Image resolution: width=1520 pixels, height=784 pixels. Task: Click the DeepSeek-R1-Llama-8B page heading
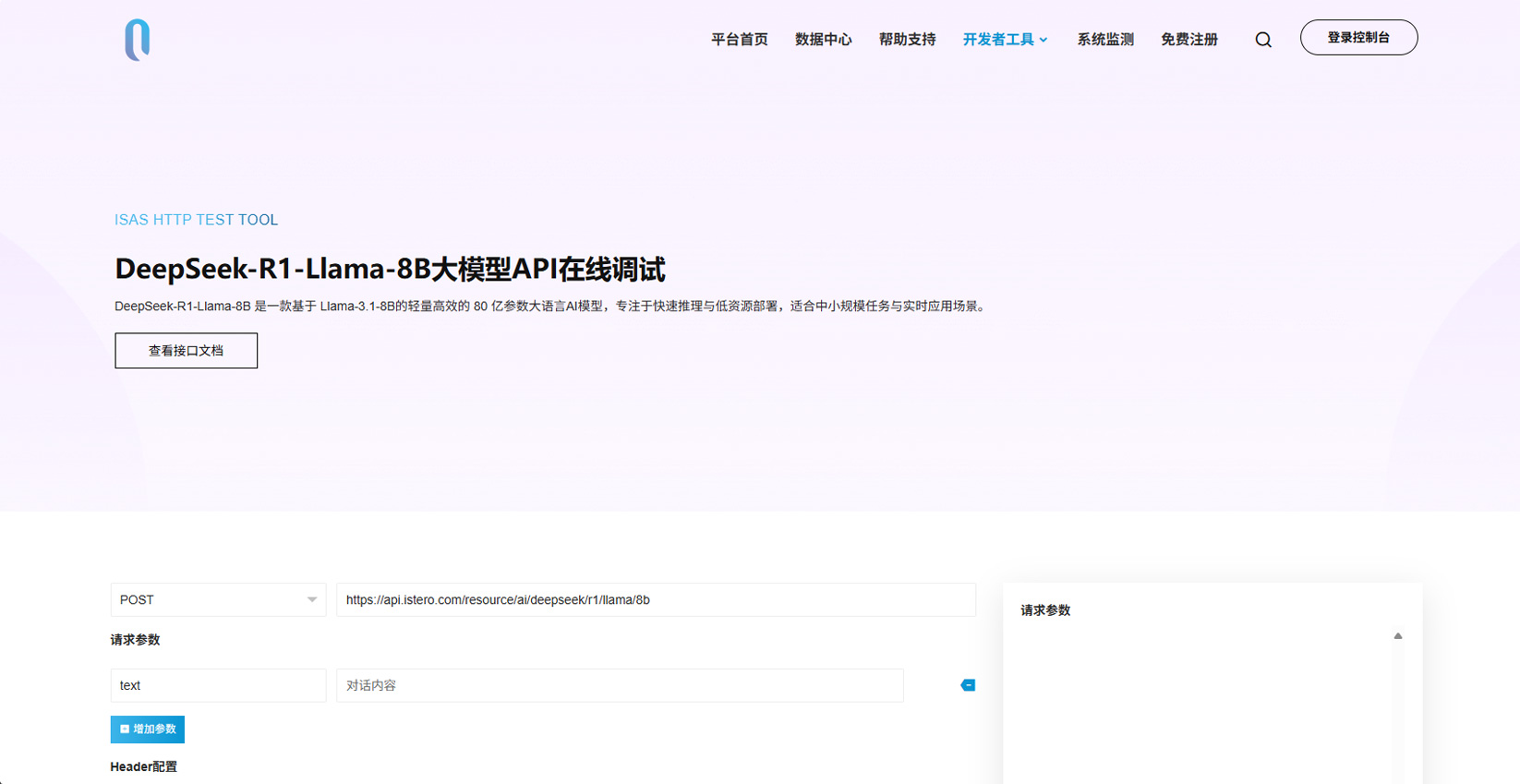390,269
